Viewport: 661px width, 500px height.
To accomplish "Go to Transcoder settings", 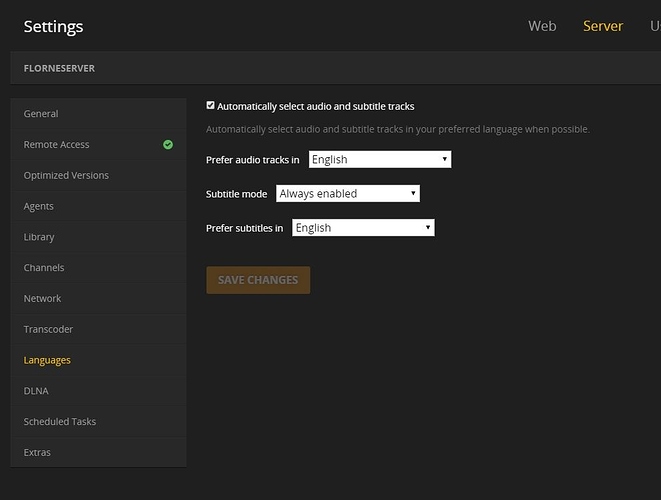I will click(48, 329).
